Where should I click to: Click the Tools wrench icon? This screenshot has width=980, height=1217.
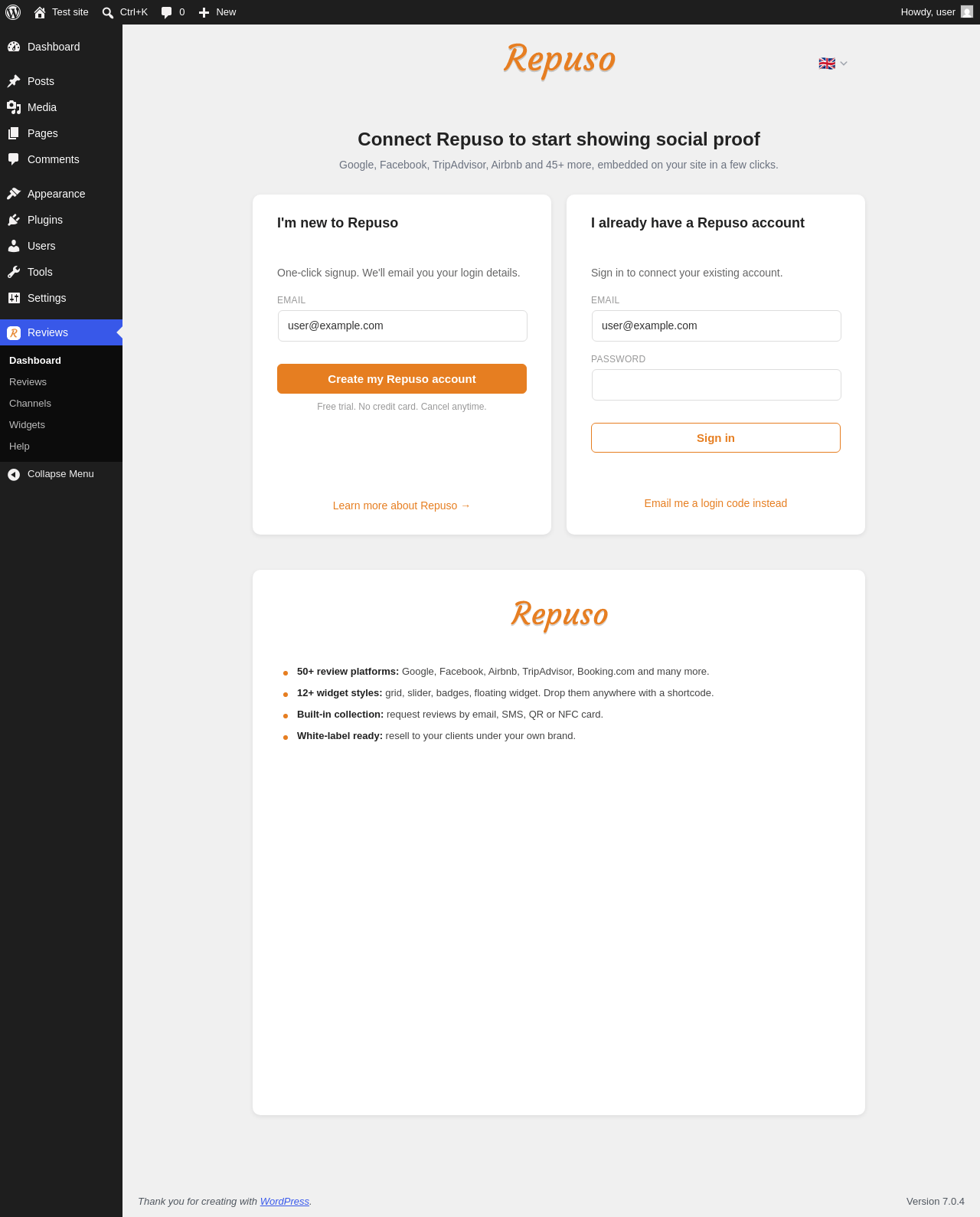[x=14, y=272]
